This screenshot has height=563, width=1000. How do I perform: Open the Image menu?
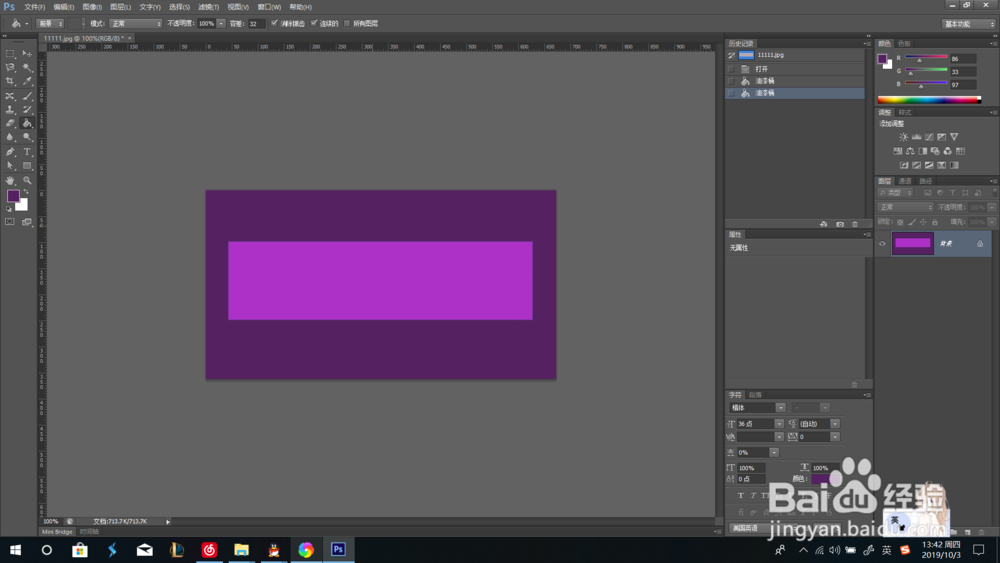[x=92, y=7]
